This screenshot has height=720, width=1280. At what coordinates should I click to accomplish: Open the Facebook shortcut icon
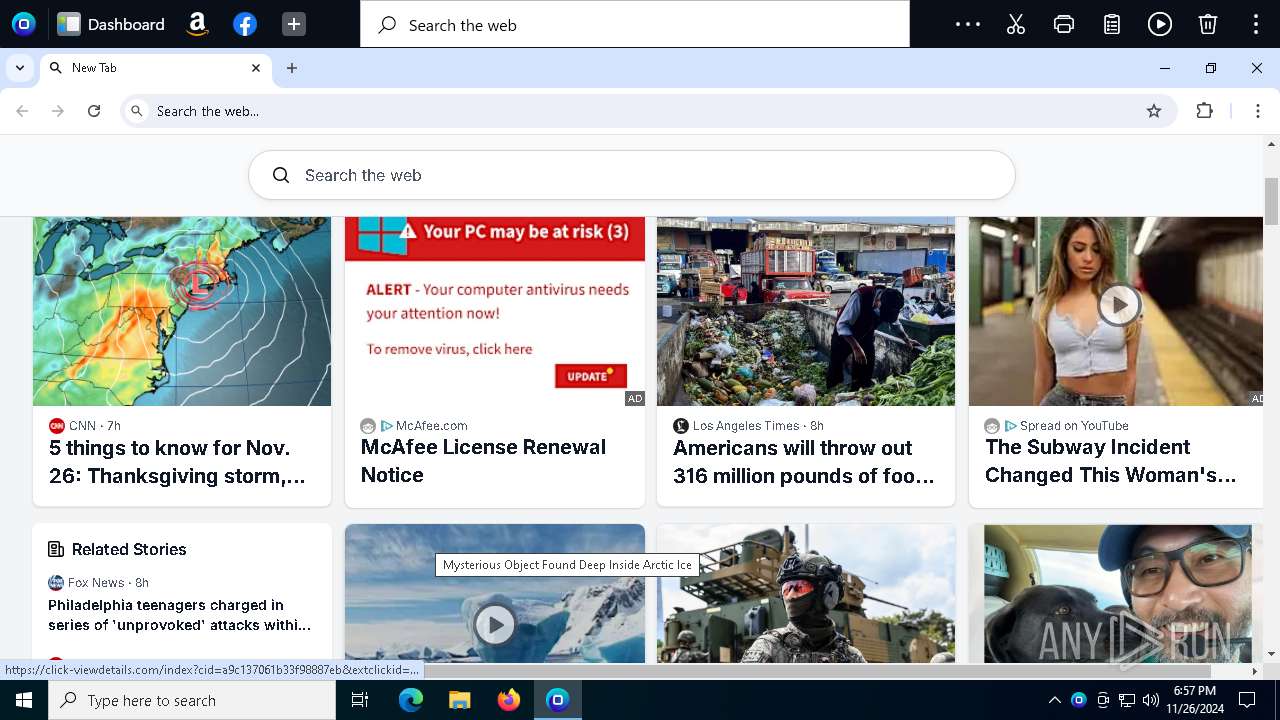[245, 24]
